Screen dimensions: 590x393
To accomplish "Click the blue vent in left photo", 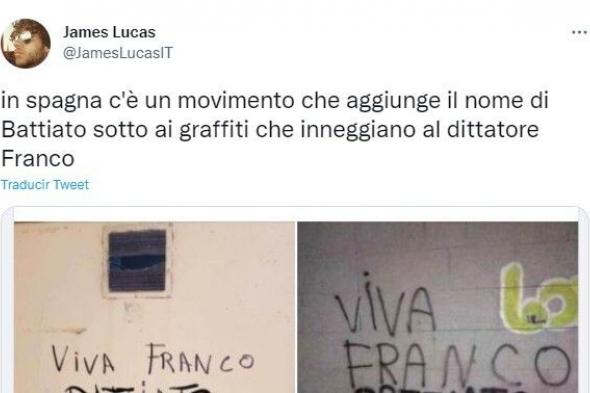I will tap(137, 260).
